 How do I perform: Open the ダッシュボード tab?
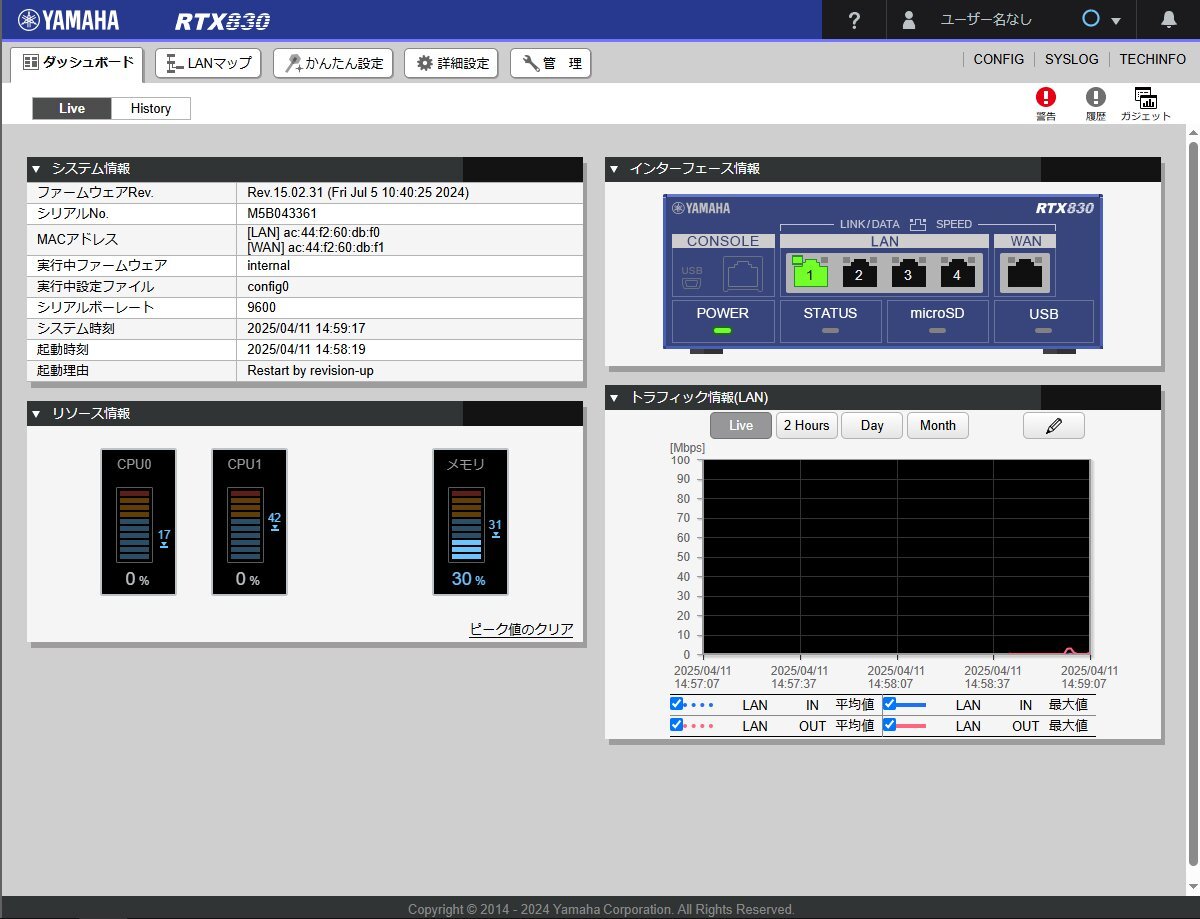(78, 63)
